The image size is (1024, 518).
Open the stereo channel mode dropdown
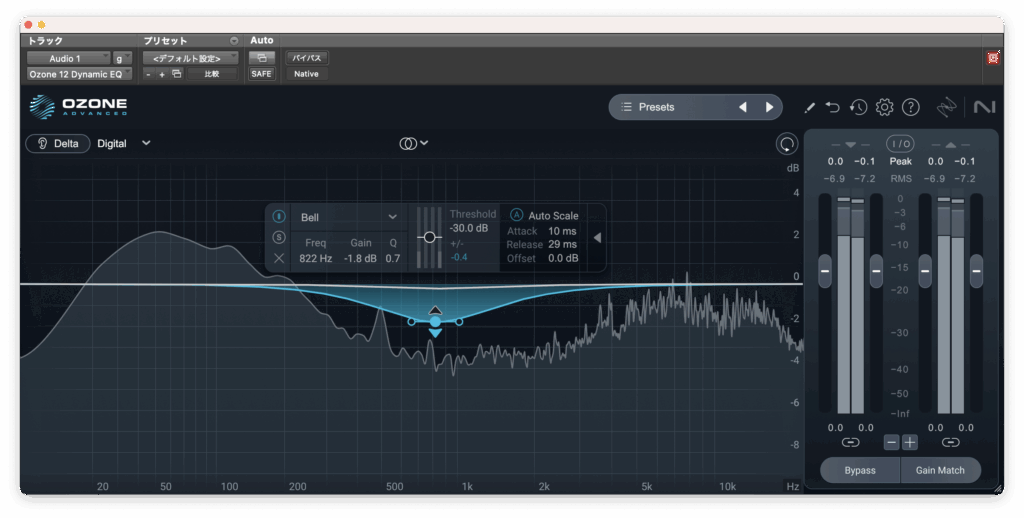(x=414, y=143)
